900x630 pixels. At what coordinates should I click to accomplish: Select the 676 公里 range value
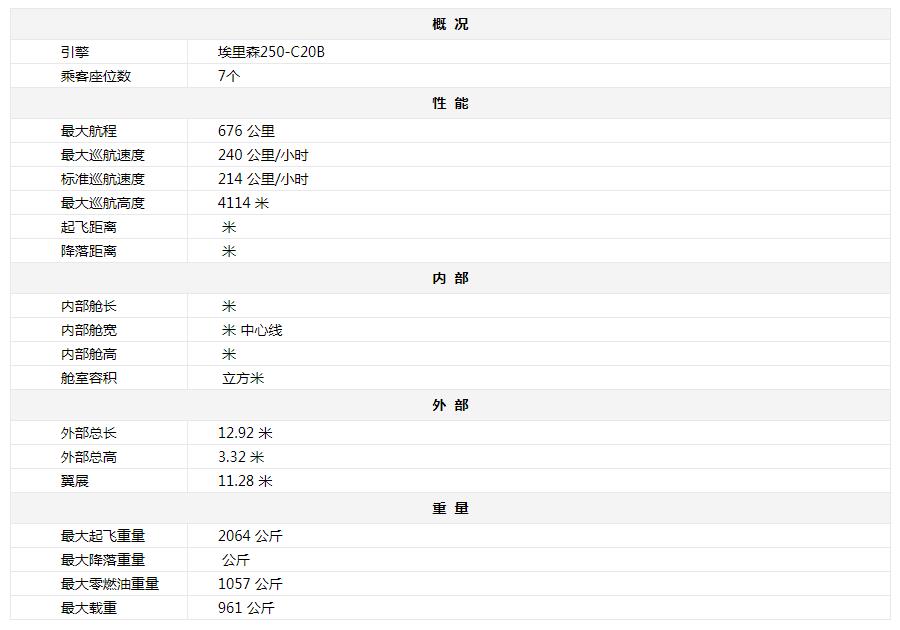[246, 131]
